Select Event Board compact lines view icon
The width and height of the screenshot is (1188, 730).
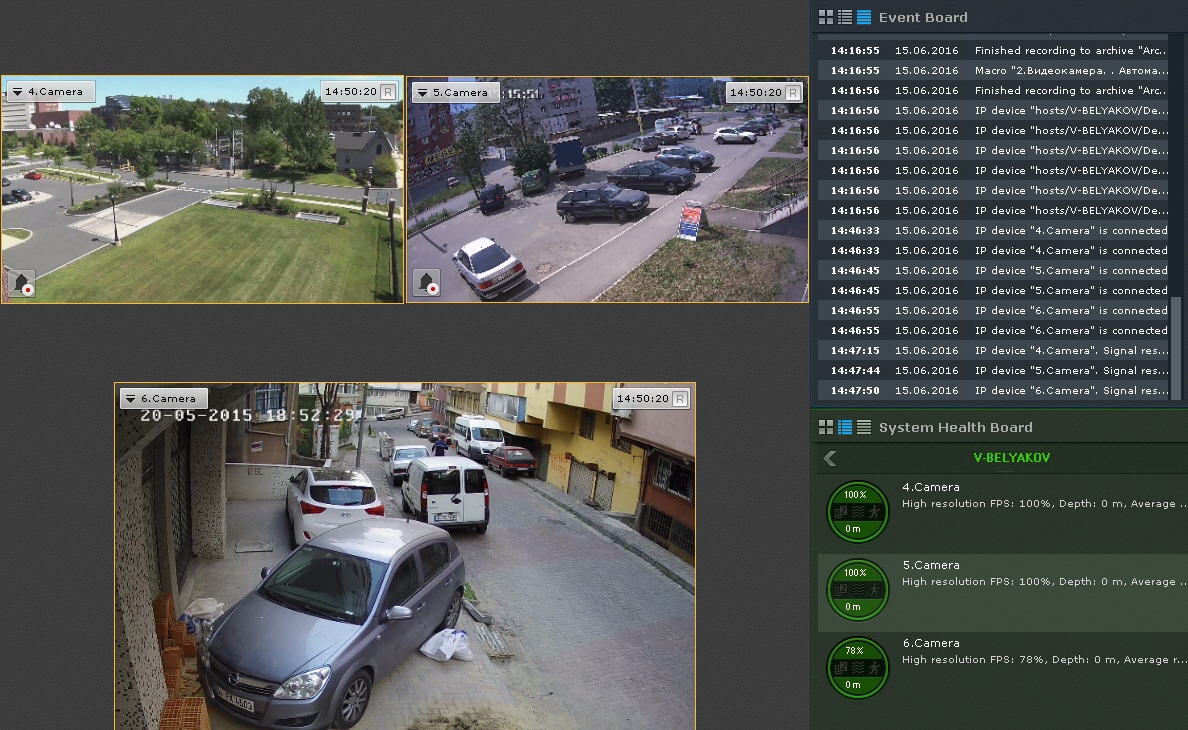[x=864, y=17]
